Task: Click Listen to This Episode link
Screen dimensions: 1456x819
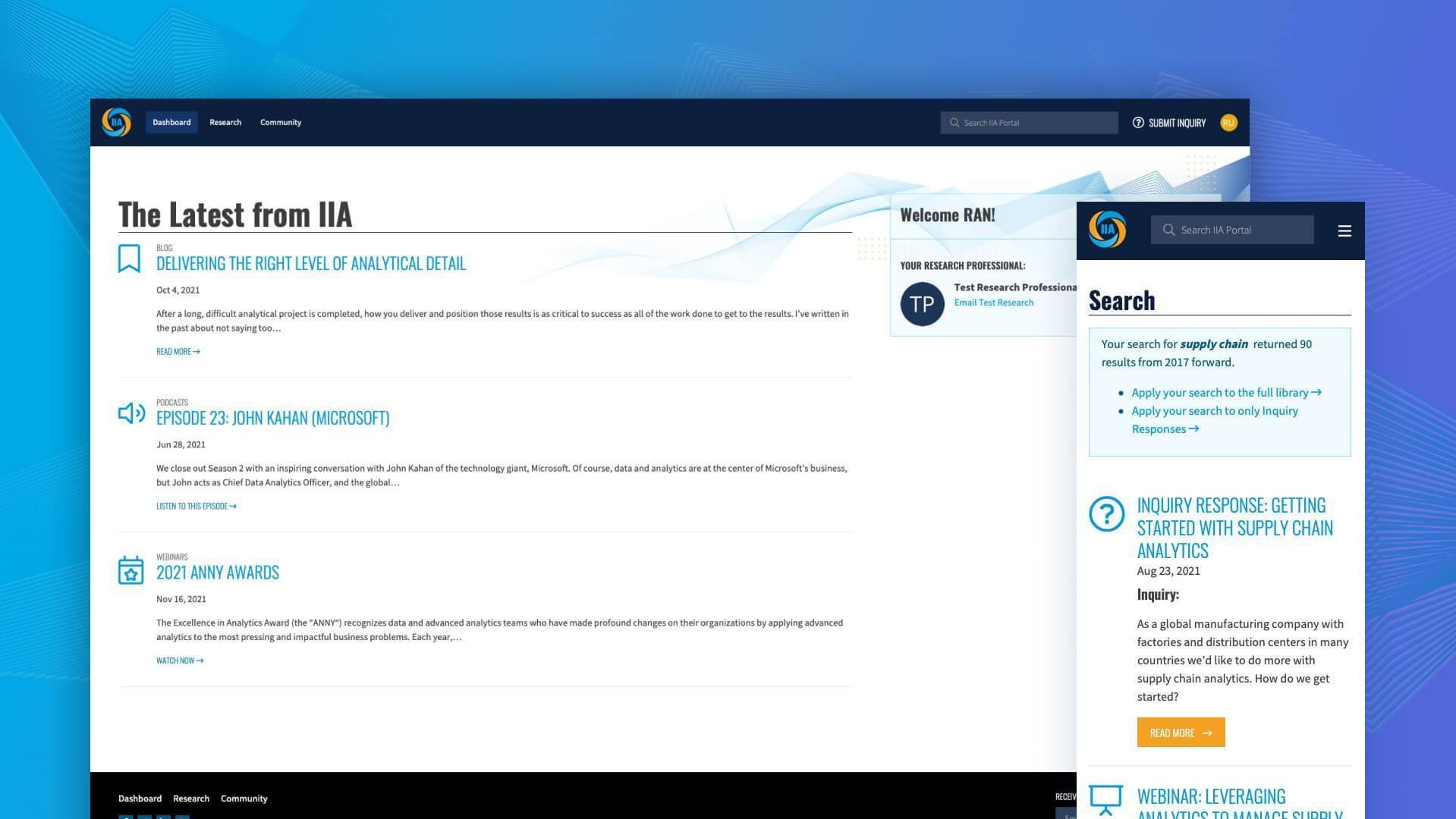Action: click(196, 506)
